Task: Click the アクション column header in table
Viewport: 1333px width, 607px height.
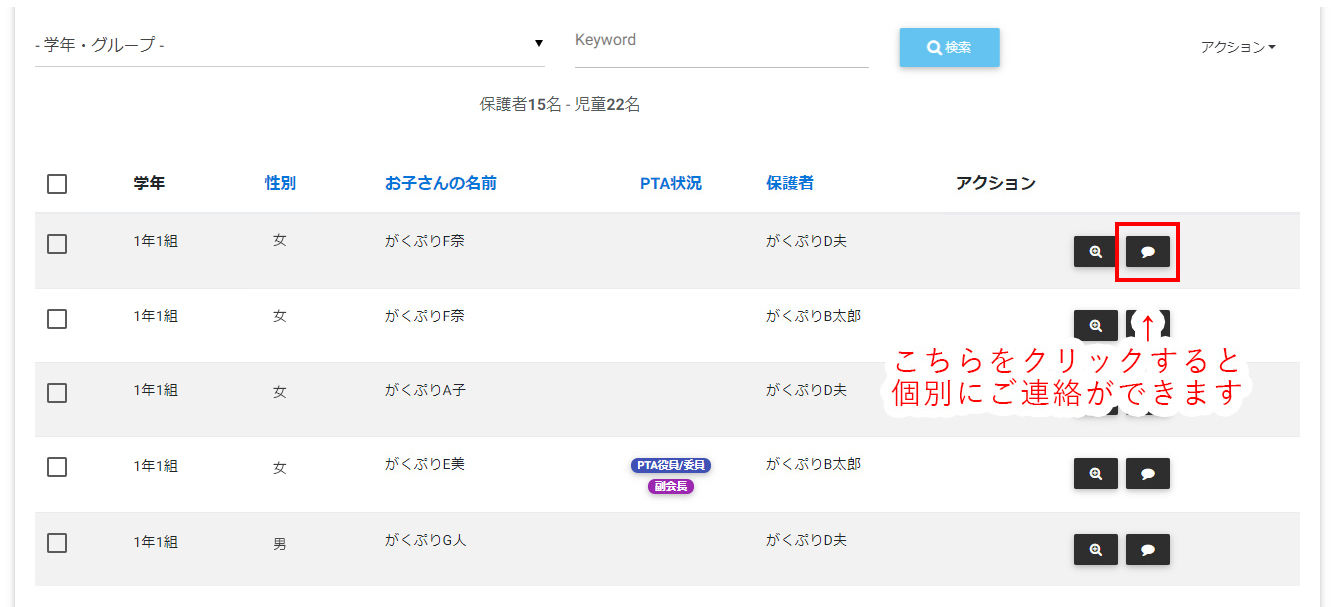Action: (996, 183)
